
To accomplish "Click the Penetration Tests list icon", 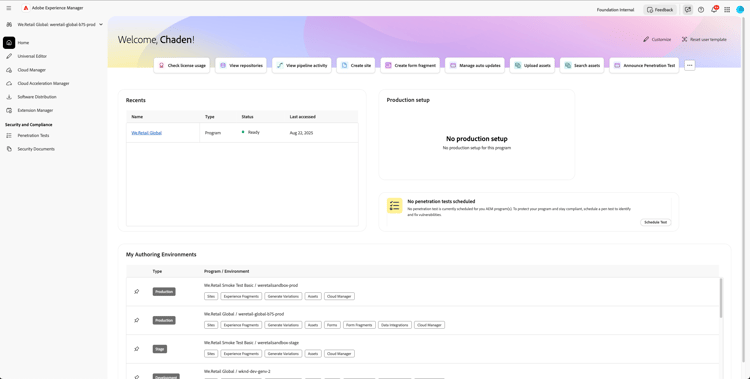I will click(9, 135).
